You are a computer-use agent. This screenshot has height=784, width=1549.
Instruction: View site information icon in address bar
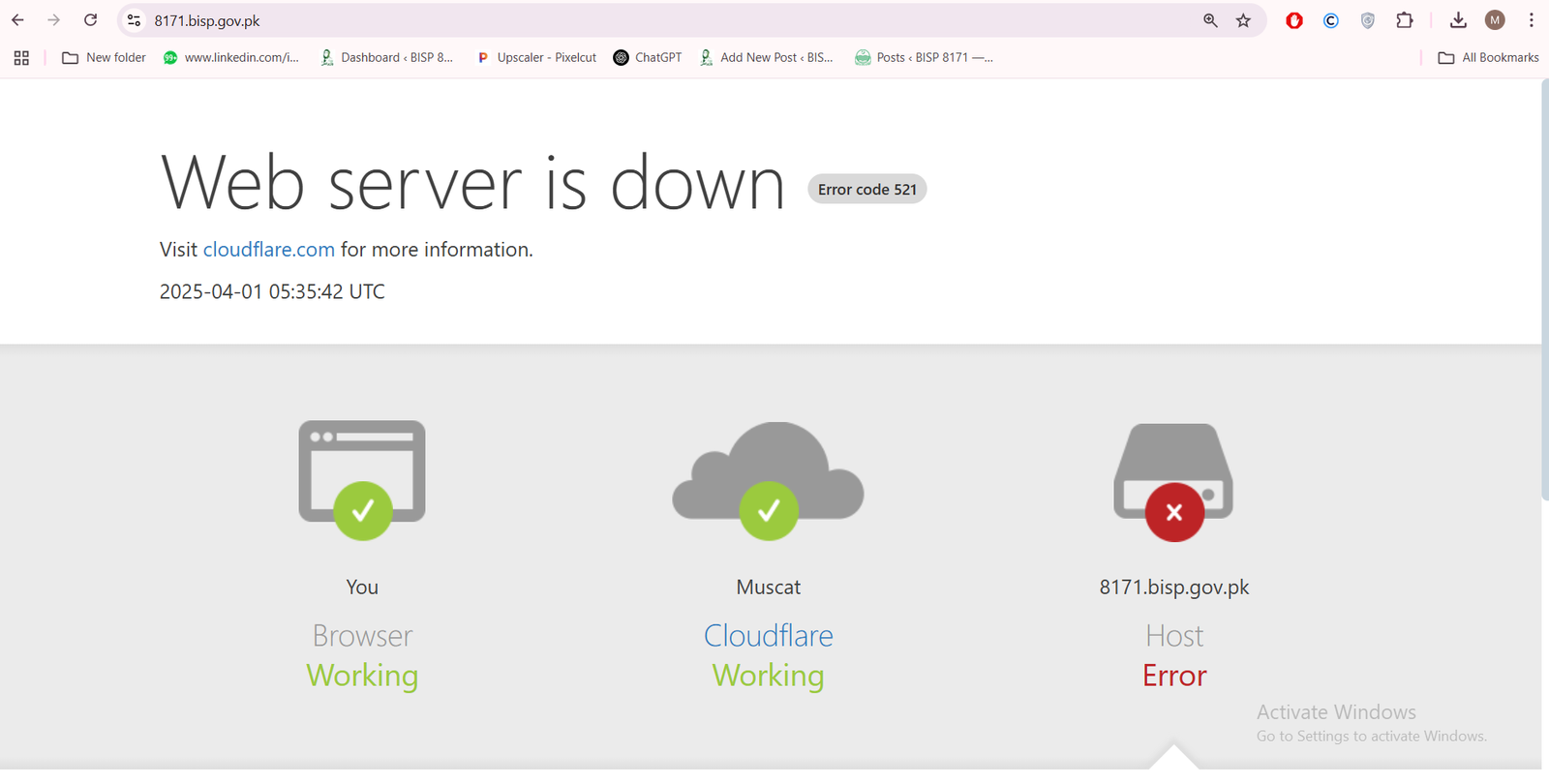click(x=135, y=20)
